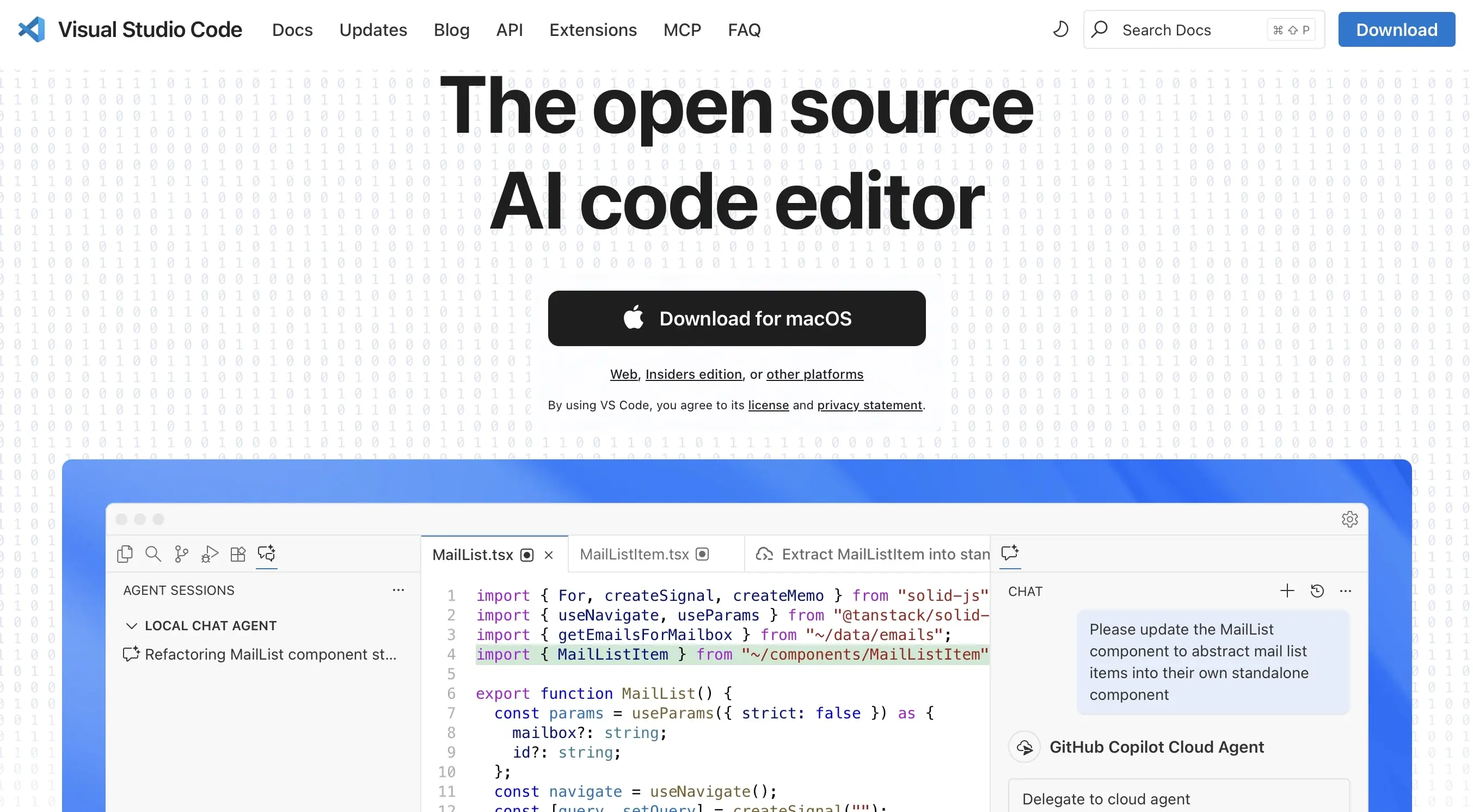Screen dimensions: 1473x812
Task: Open the Agent Sessions ellipsis menu
Action: tap(398, 589)
